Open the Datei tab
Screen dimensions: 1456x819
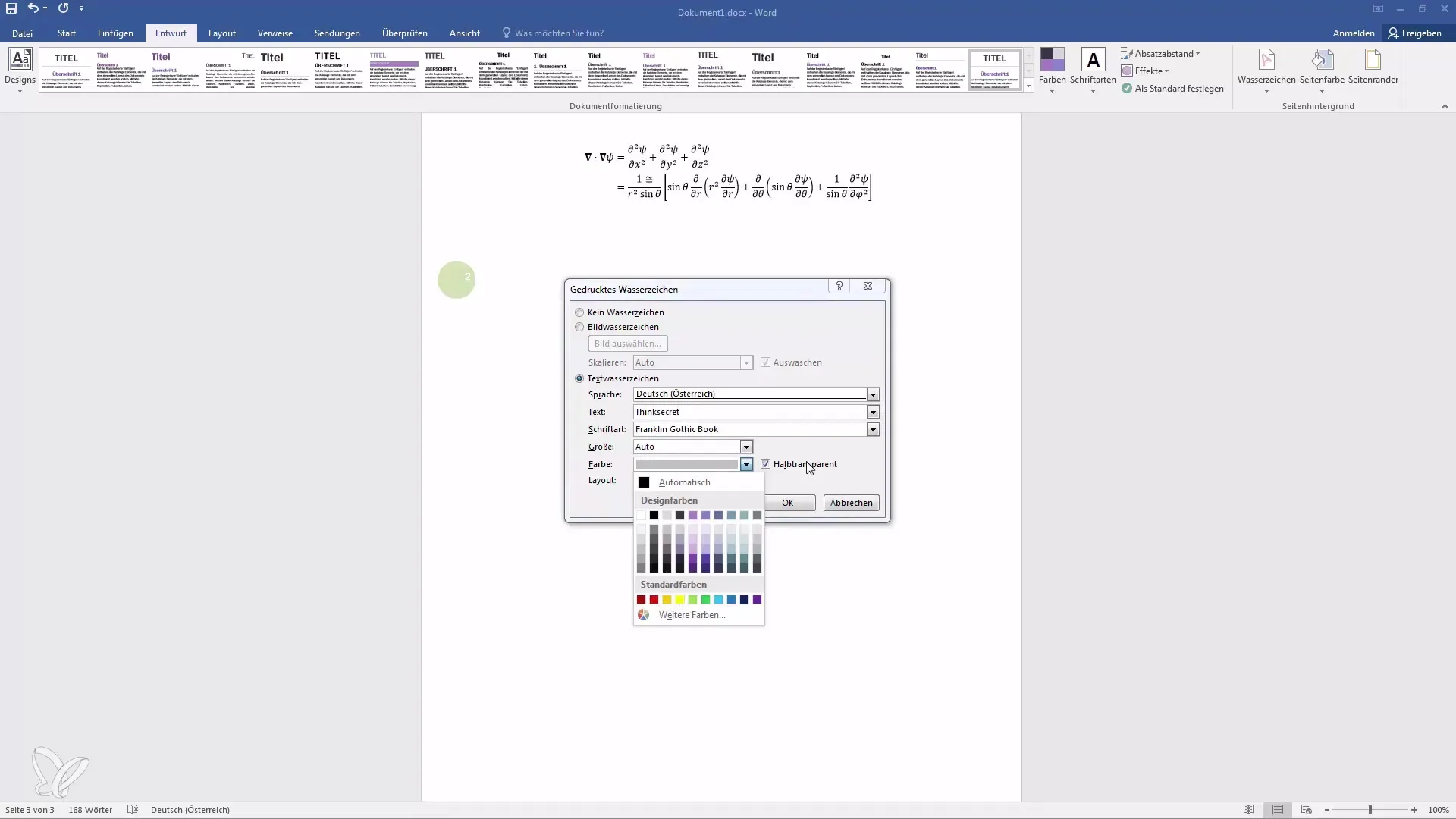tap(22, 33)
